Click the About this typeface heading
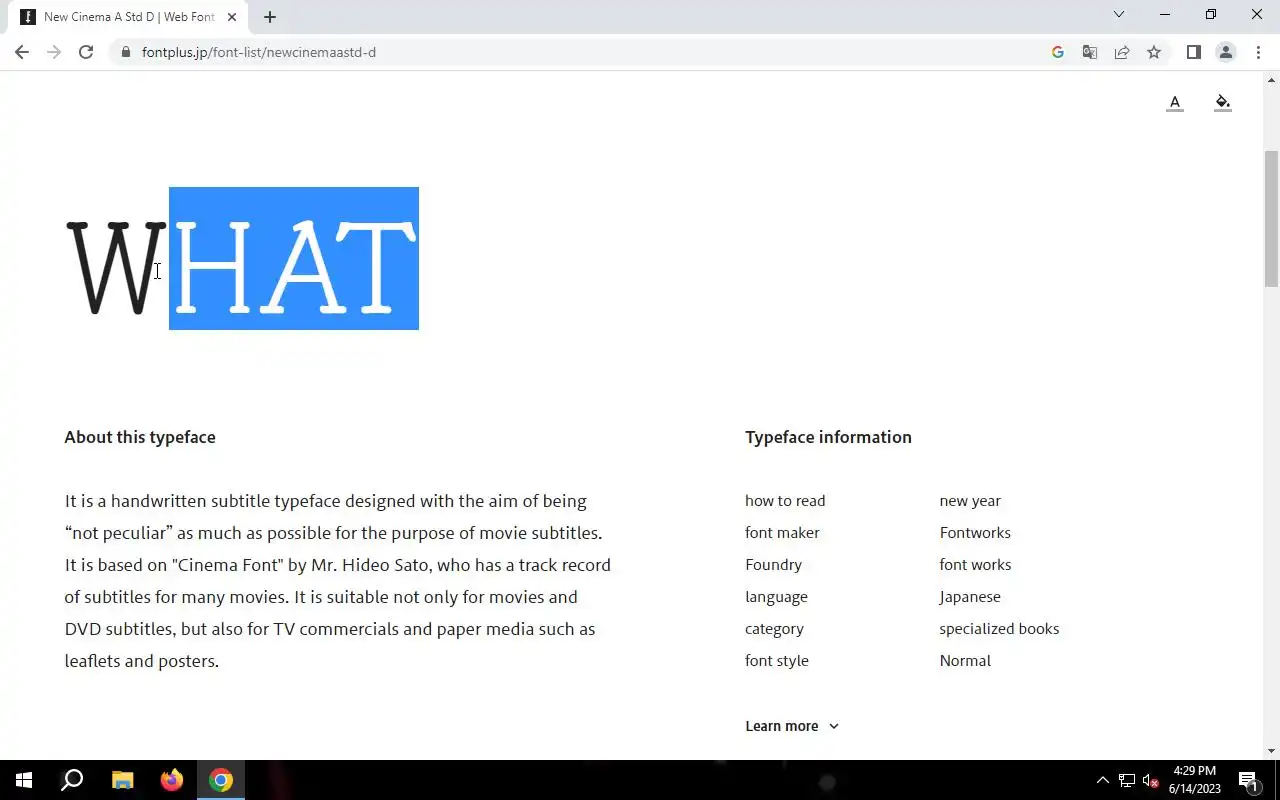This screenshot has height=800, width=1280. 140,437
